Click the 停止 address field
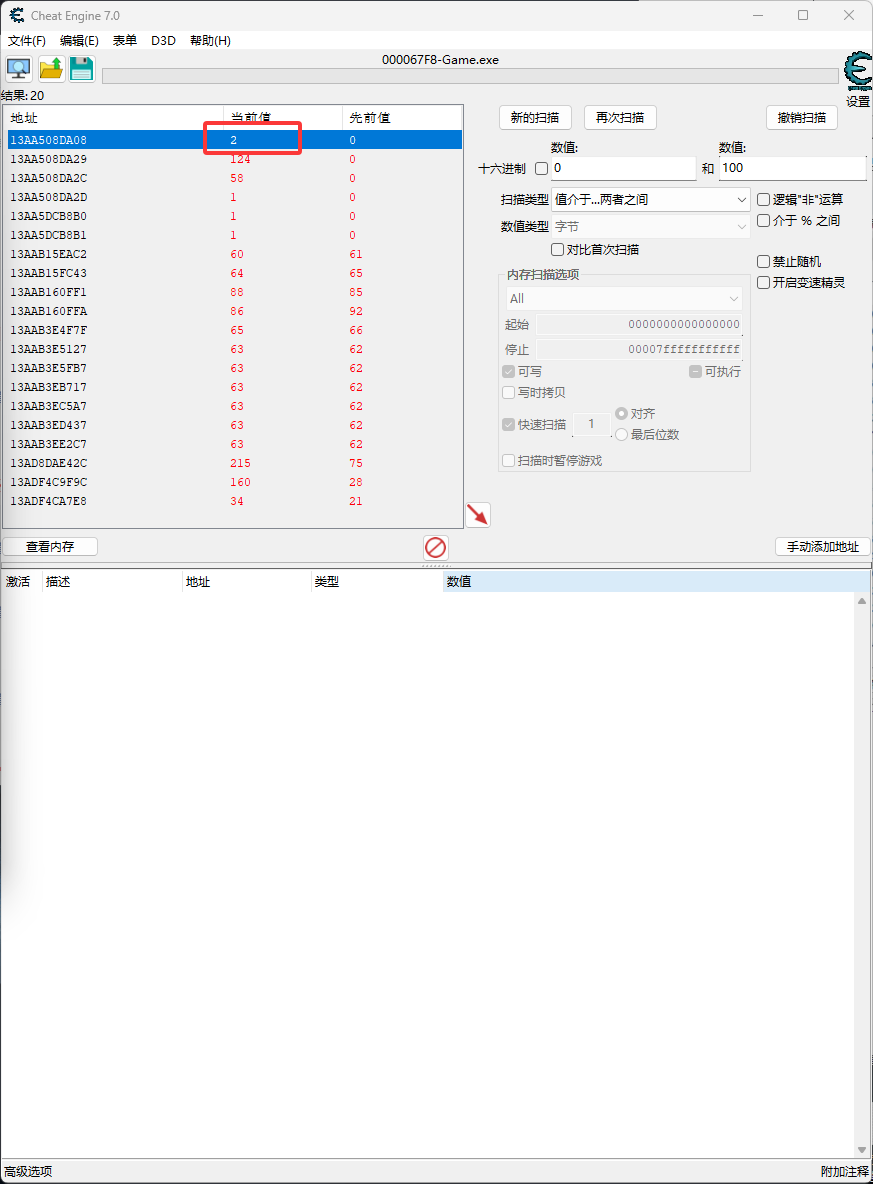The image size is (873, 1184). pyautogui.click(x=639, y=350)
